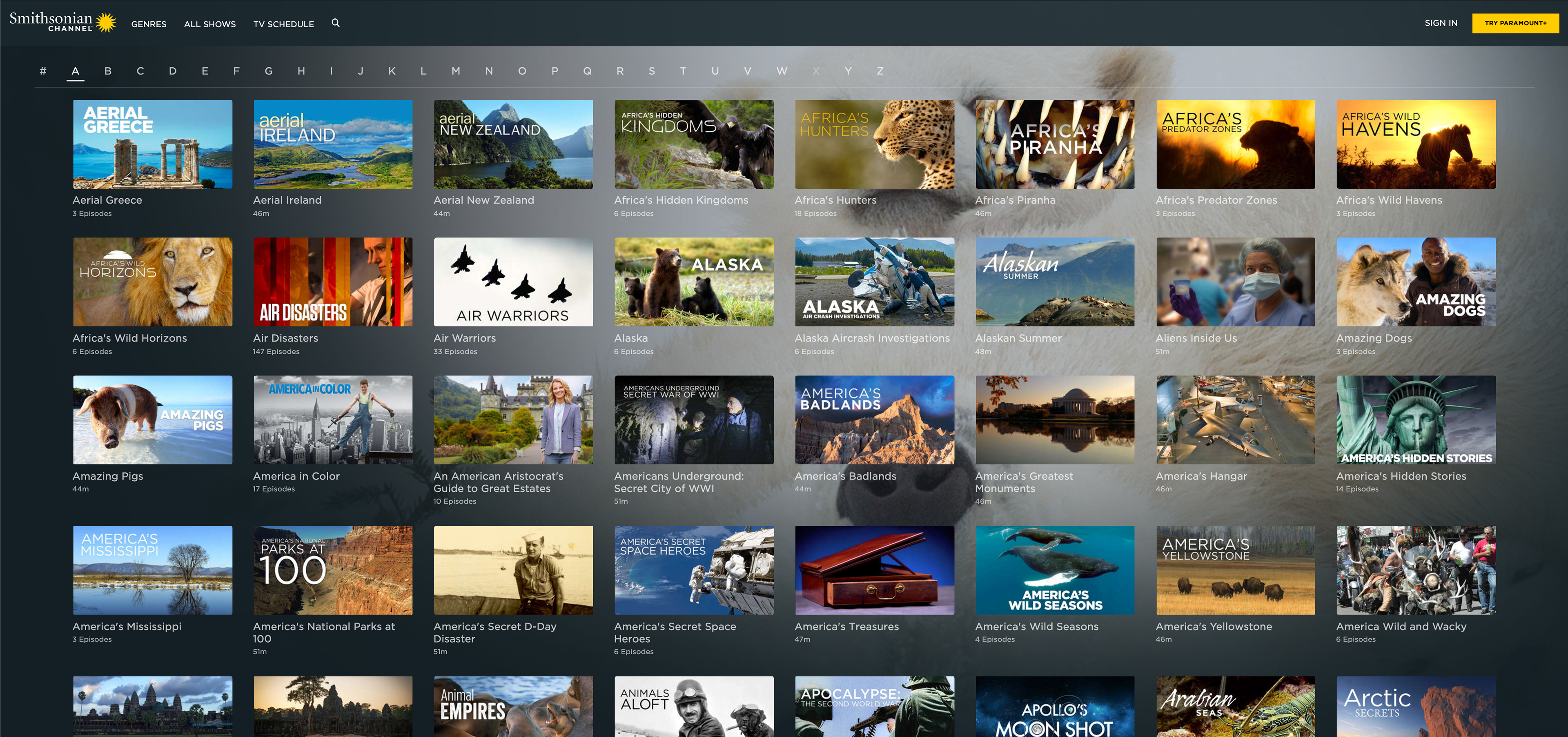Click America's Secret Space Heroes title

coord(675,633)
